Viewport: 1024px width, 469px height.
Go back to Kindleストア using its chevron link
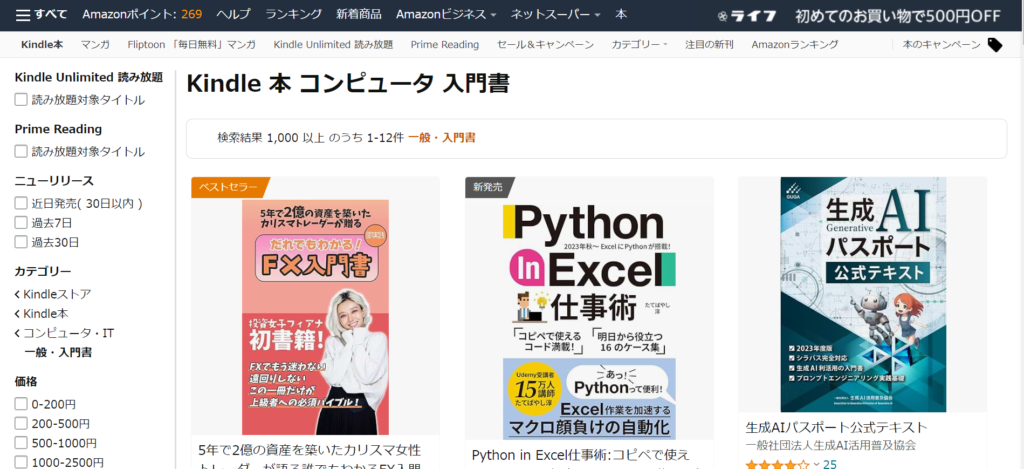click(53, 294)
